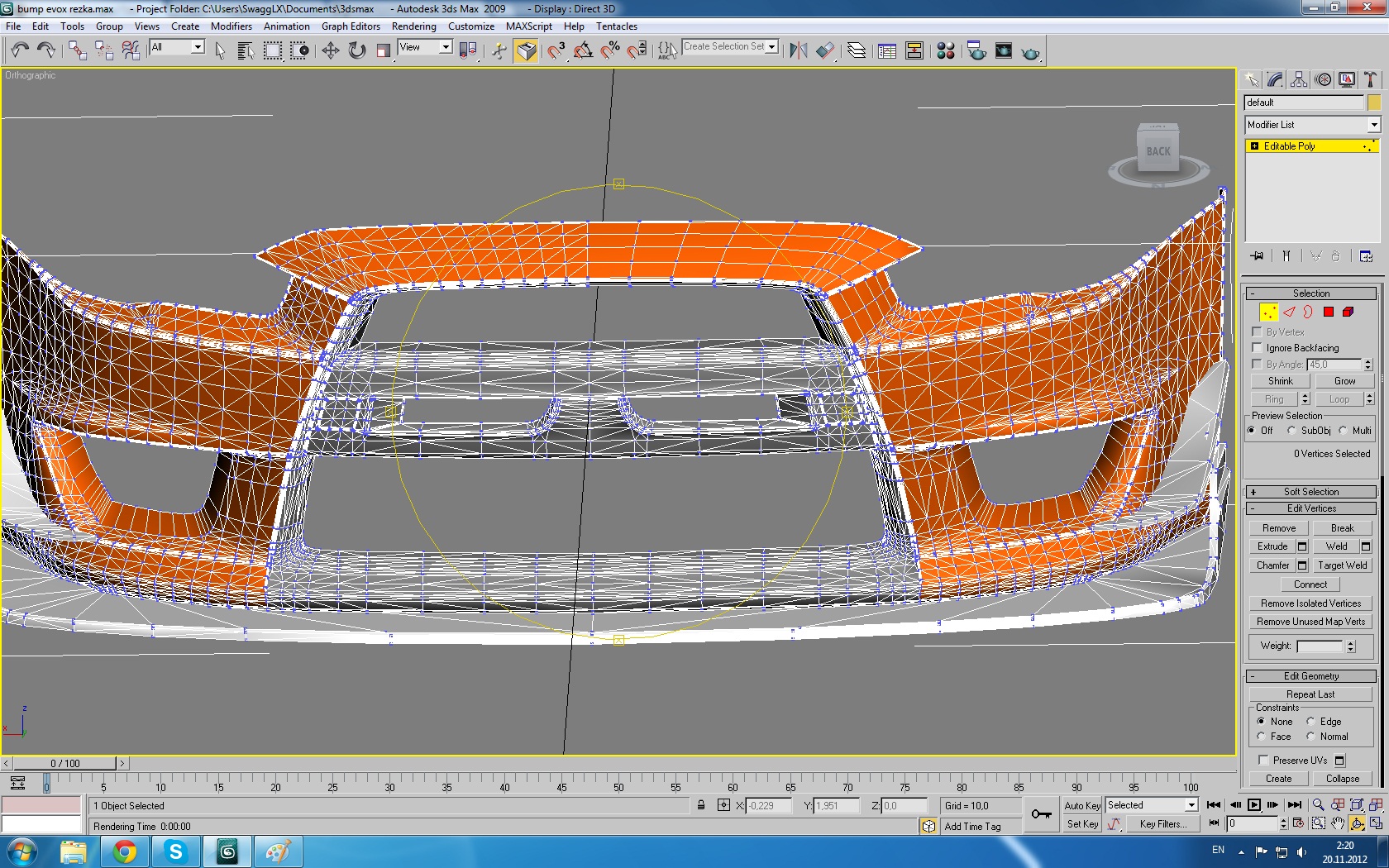Screen dimensions: 1389x868
Task: Expand the Soft Selection rollout
Action: pos(1310,492)
